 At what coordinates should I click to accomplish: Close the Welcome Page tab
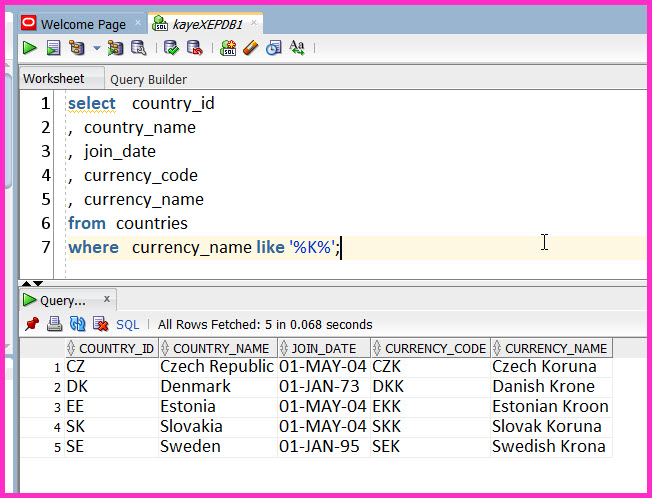(138, 23)
